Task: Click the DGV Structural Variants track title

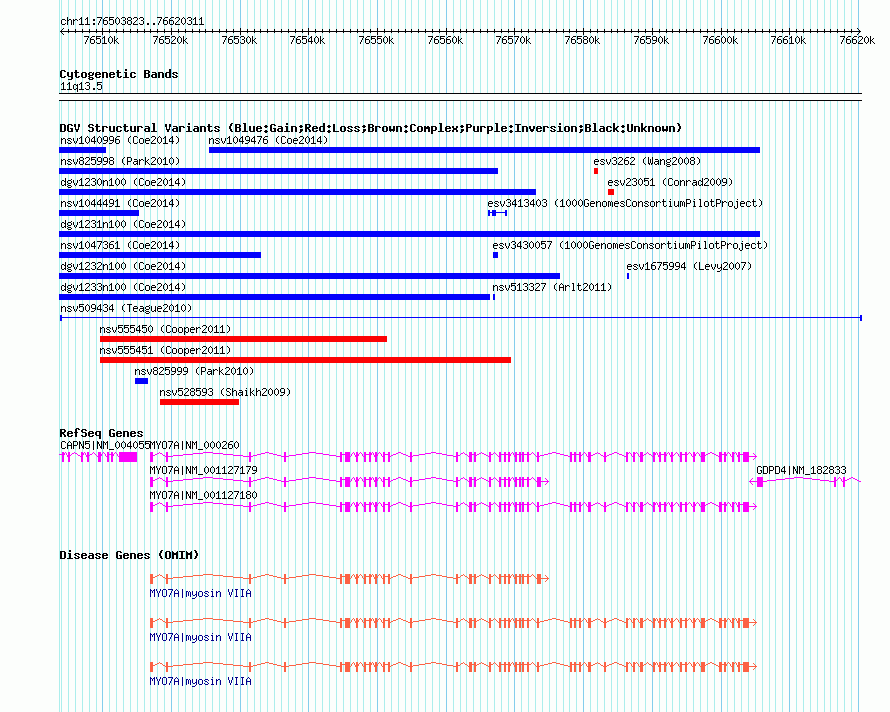Action: click(371, 128)
